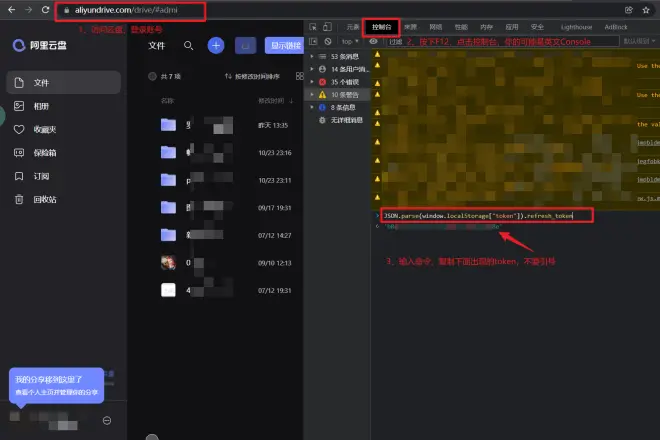Viewport: 660px width, 440px height.
Task: Reload the page with the refresh icon
Action: [45, 10]
